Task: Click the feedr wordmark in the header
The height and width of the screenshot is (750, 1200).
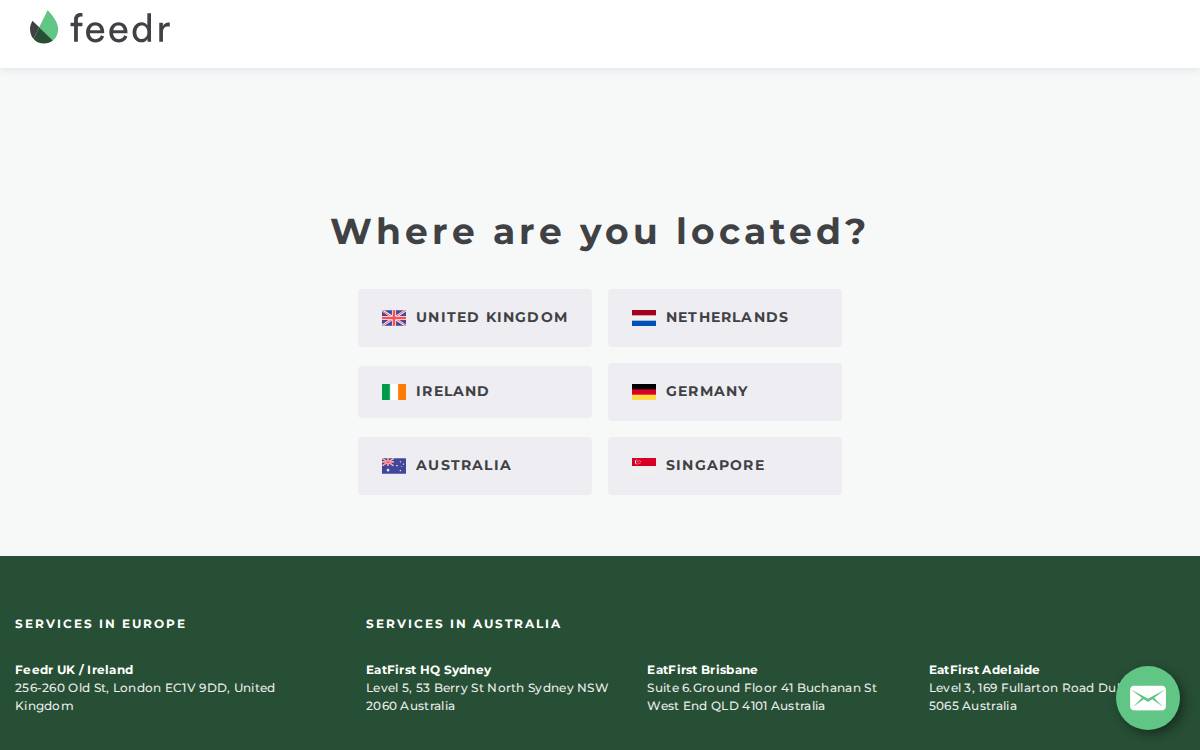Action: (120, 28)
